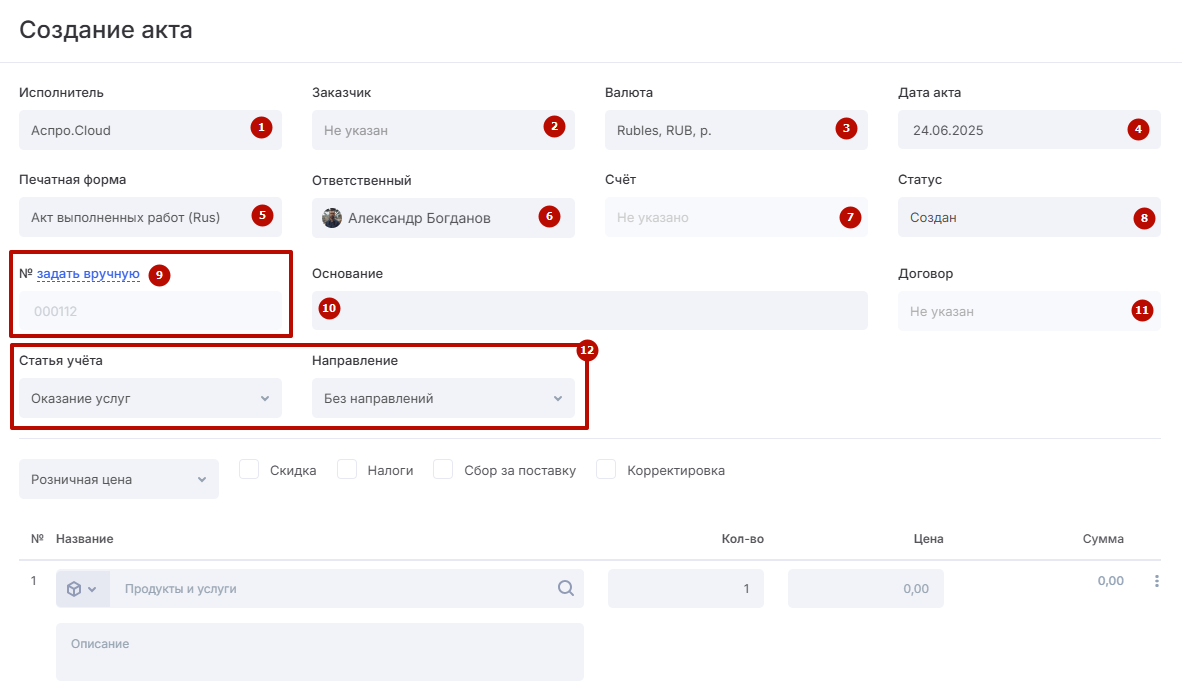The width and height of the screenshot is (1182, 689).
Task: Open the three-dot row menu
Action: [x=1157, y=581]
